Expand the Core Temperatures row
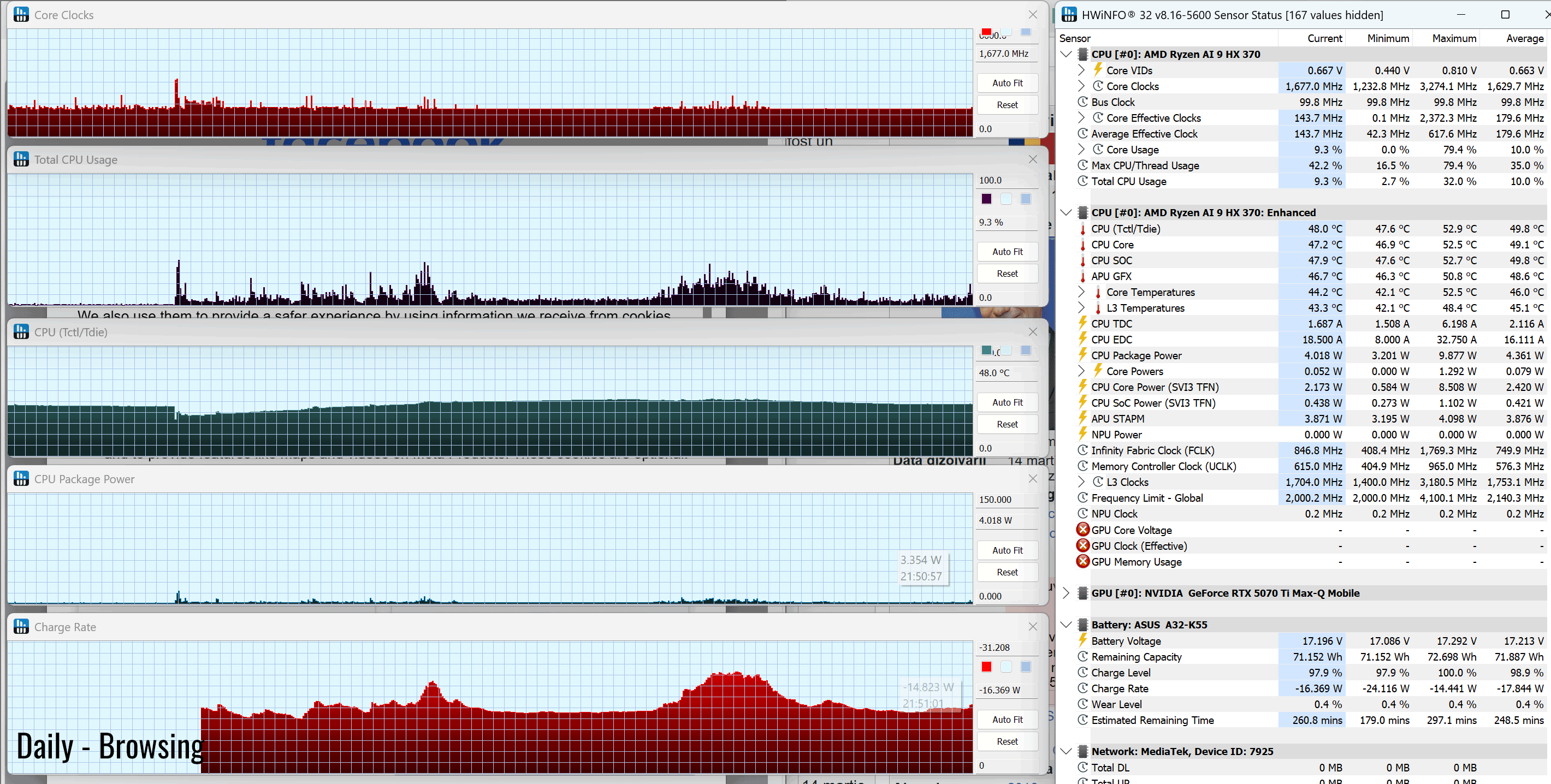This screenshot has height=784, width=1551. 1081,292
